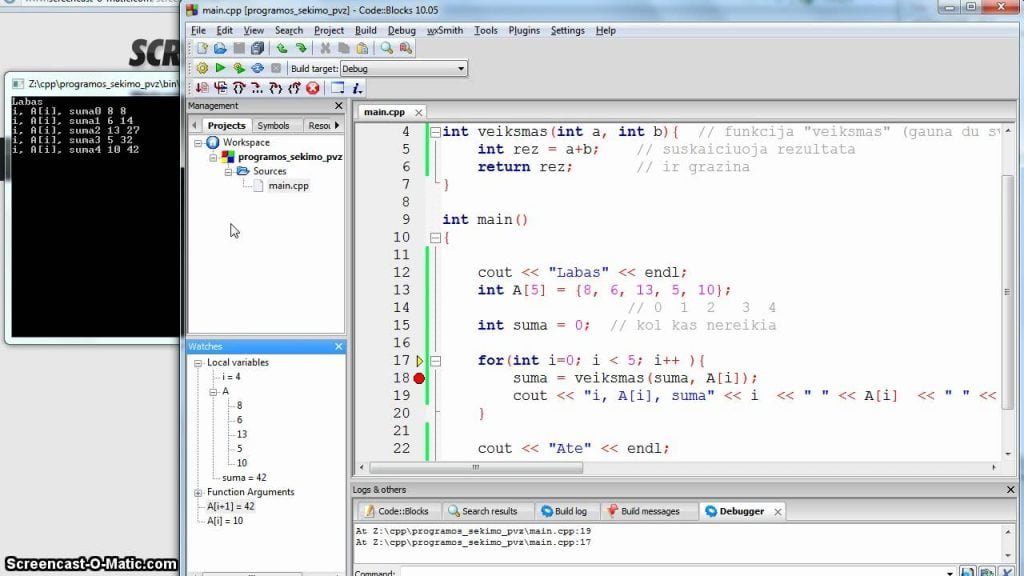Image resolution: width=1024 pixels, height=576 pixels.
Task: Show more Management tabs with right arrow
Action: point(337,125)
